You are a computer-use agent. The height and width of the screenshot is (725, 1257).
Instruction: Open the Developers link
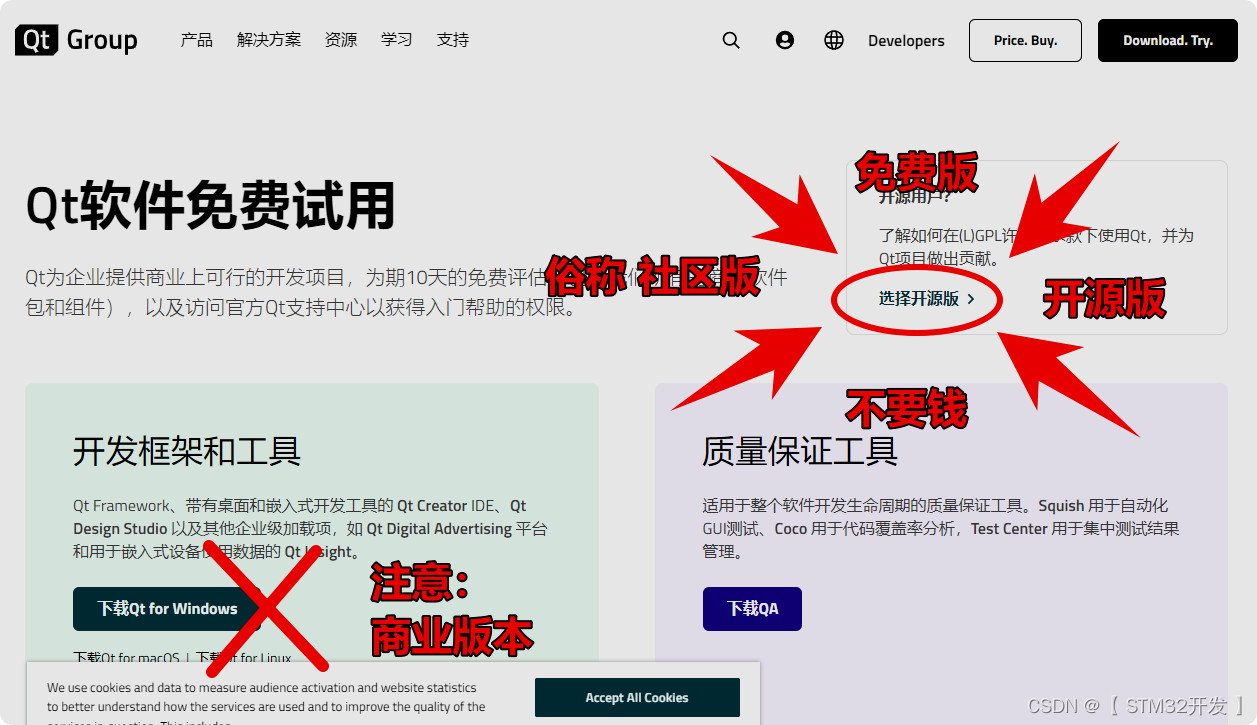(x=906, y=41)
